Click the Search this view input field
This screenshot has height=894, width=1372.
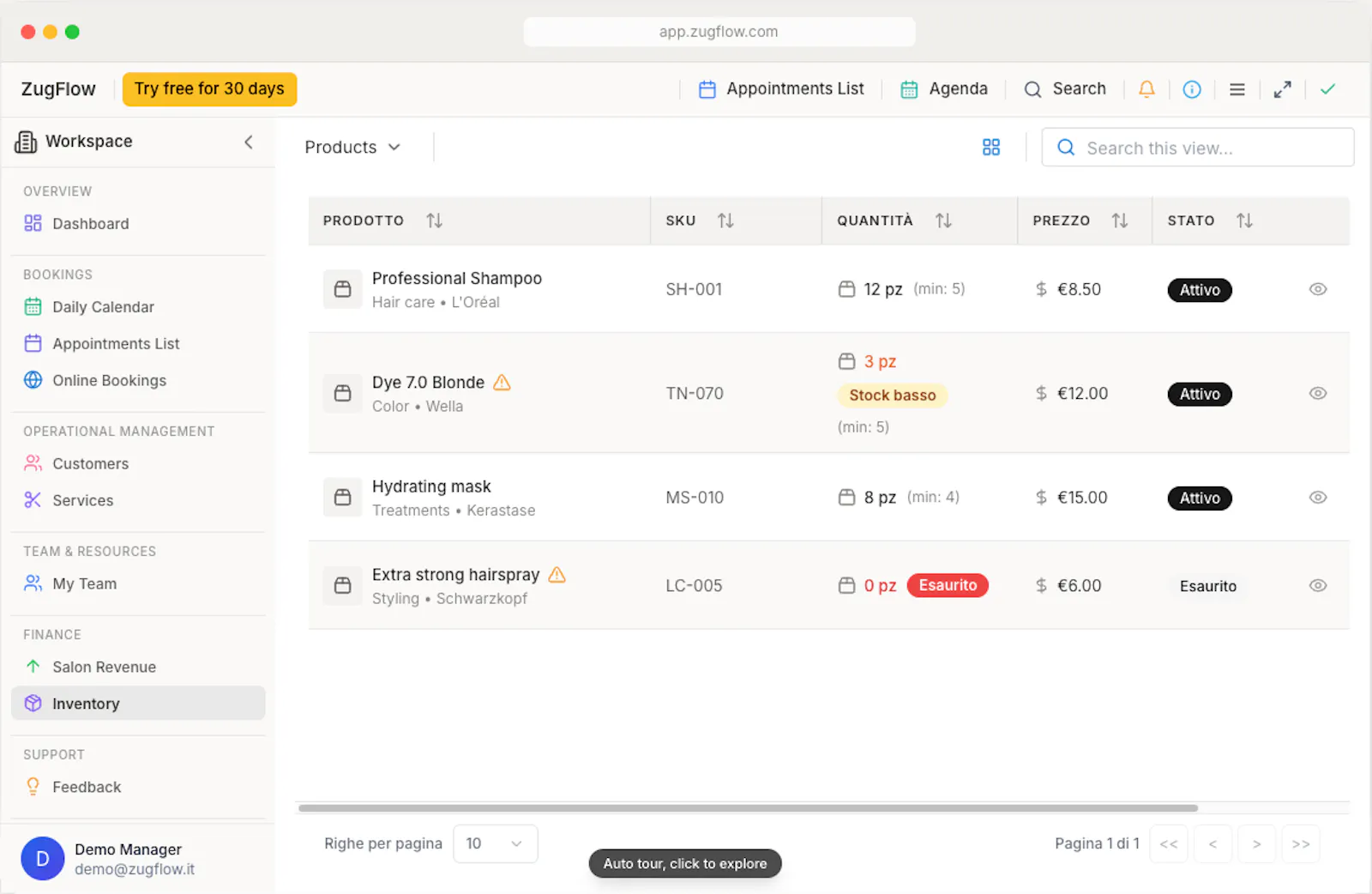[x=1198, y=148]
